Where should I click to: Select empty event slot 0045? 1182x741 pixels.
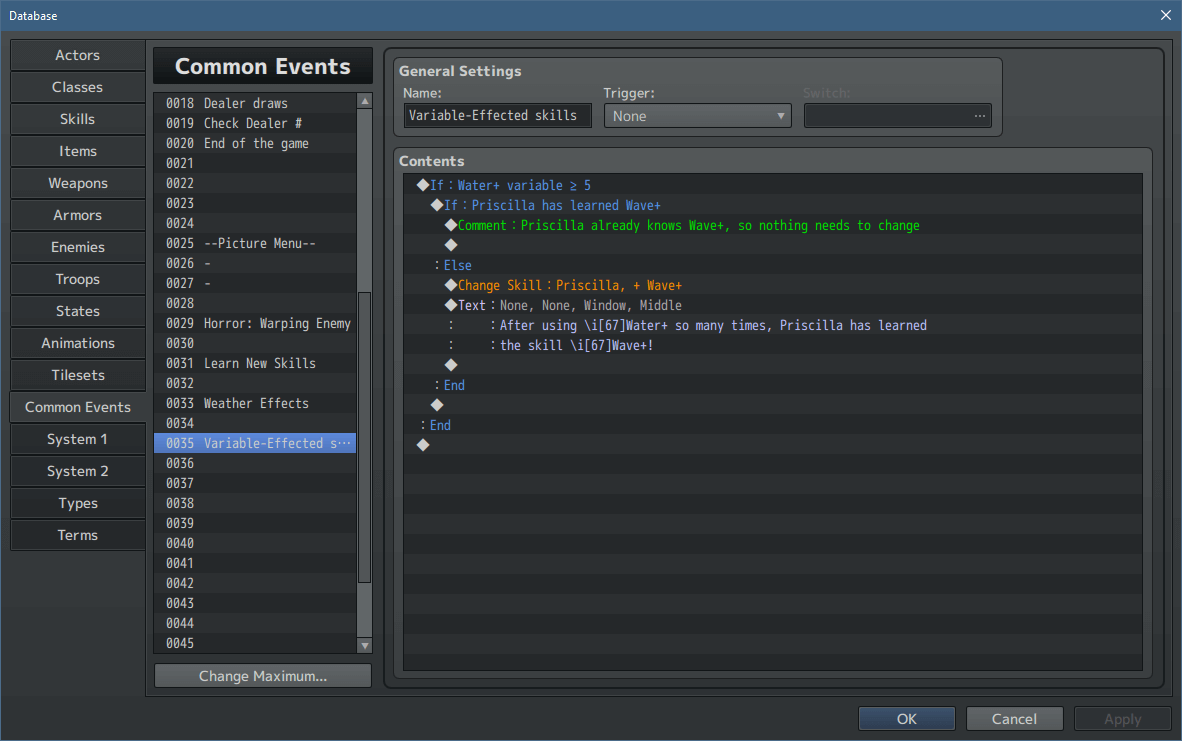[x=255, y=643]
